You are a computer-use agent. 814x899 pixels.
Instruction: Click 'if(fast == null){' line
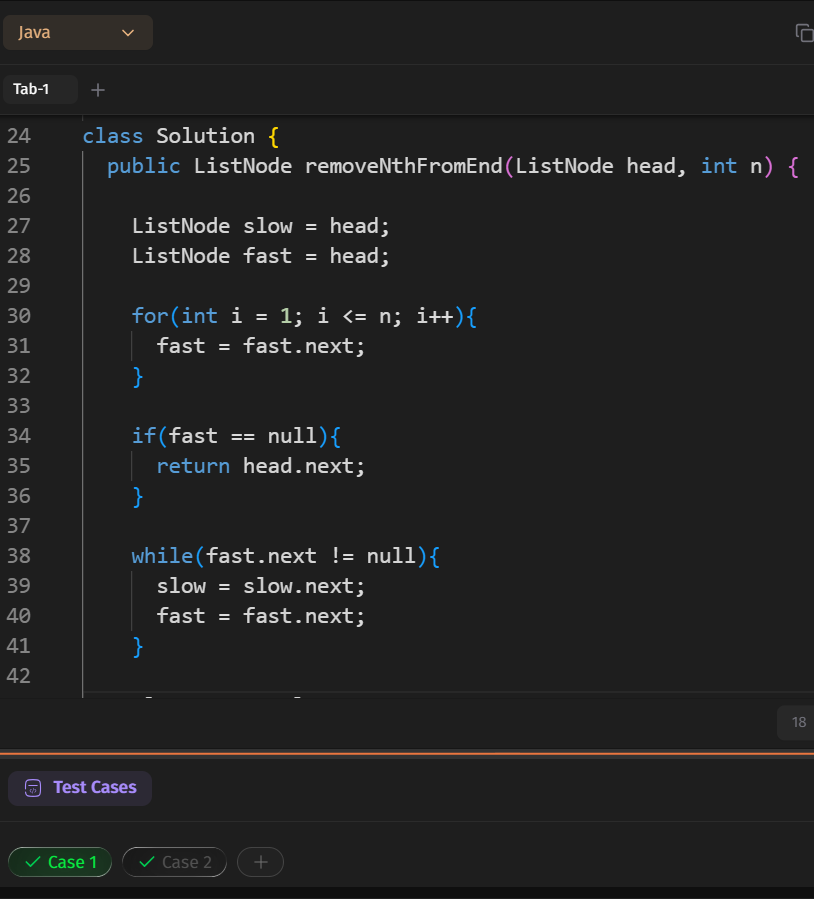point(236,436)
